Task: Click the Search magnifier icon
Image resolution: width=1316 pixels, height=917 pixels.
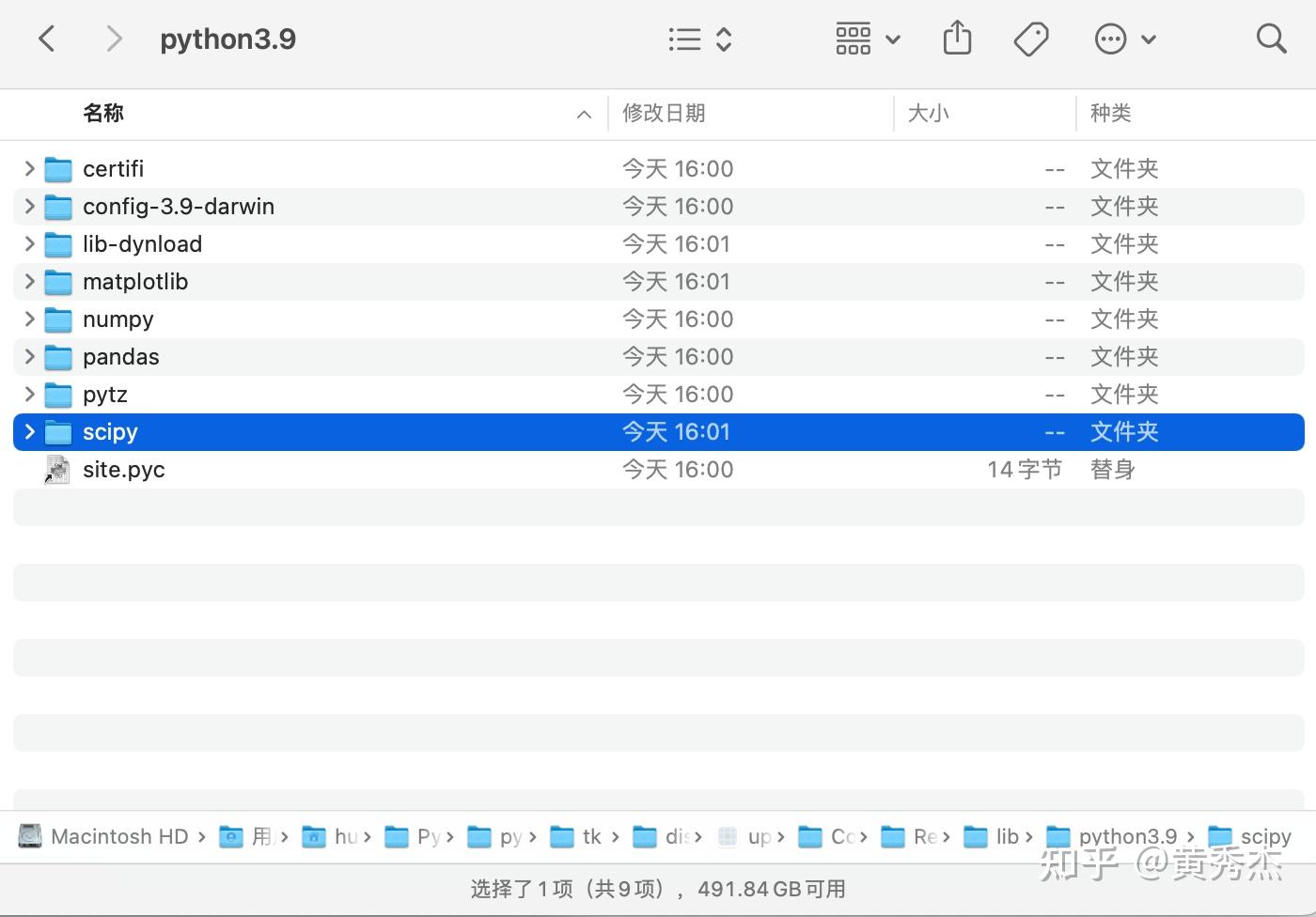Action: 1271,39
